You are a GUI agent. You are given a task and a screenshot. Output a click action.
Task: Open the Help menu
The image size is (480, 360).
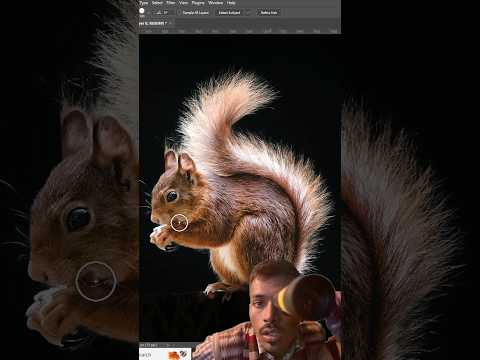(x=231, y=3)
